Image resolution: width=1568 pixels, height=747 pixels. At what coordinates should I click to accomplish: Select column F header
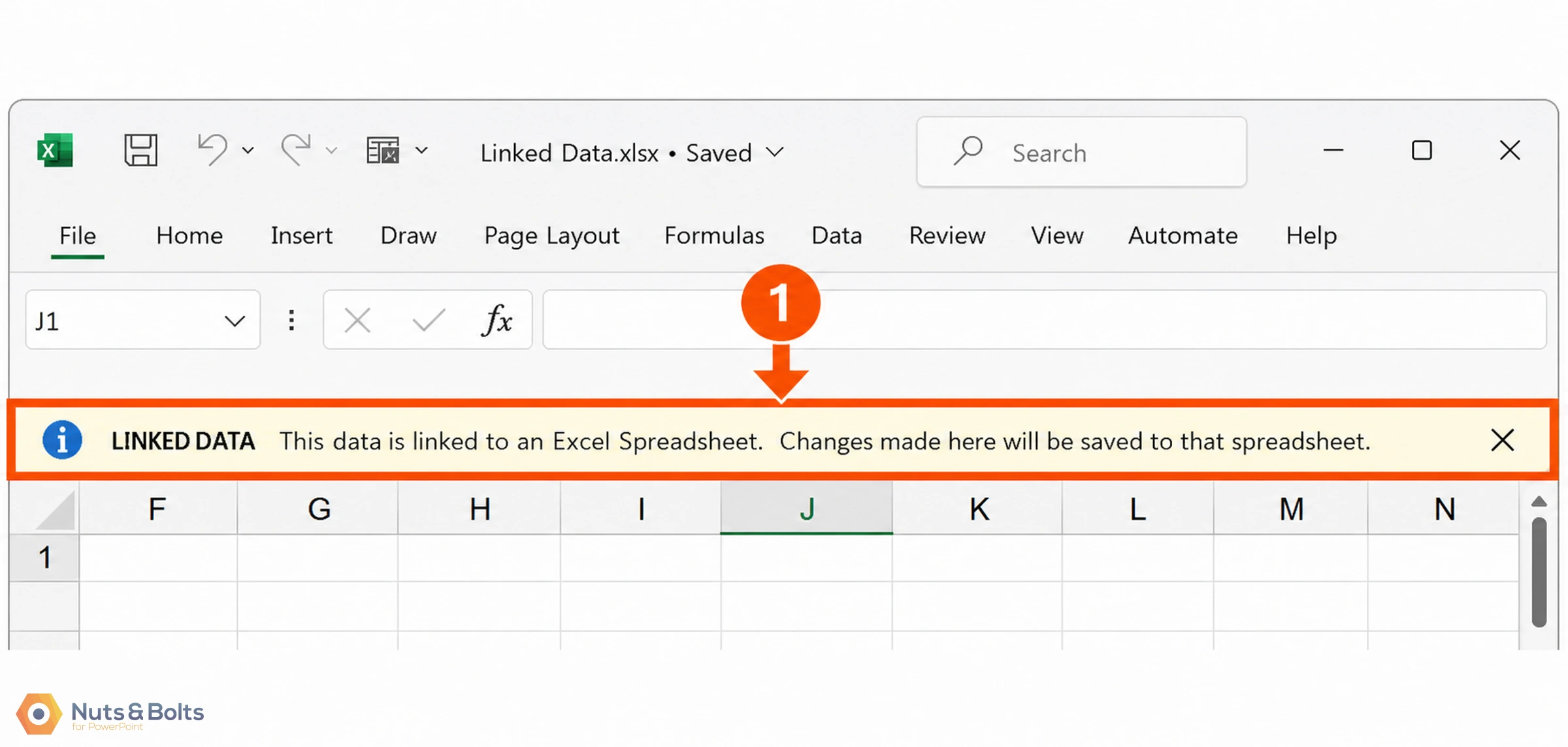158,509
